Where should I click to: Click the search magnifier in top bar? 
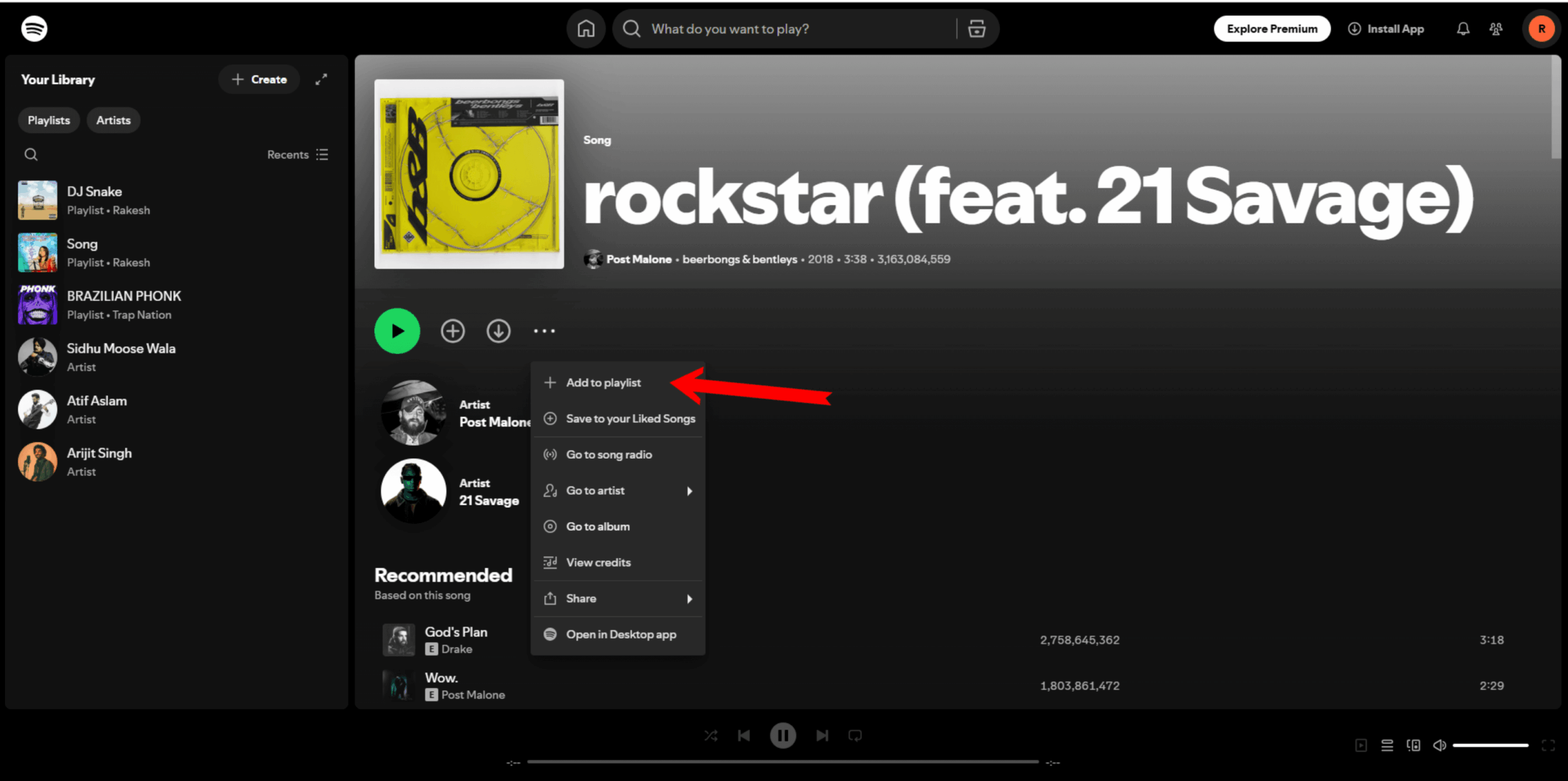[631, 29]
